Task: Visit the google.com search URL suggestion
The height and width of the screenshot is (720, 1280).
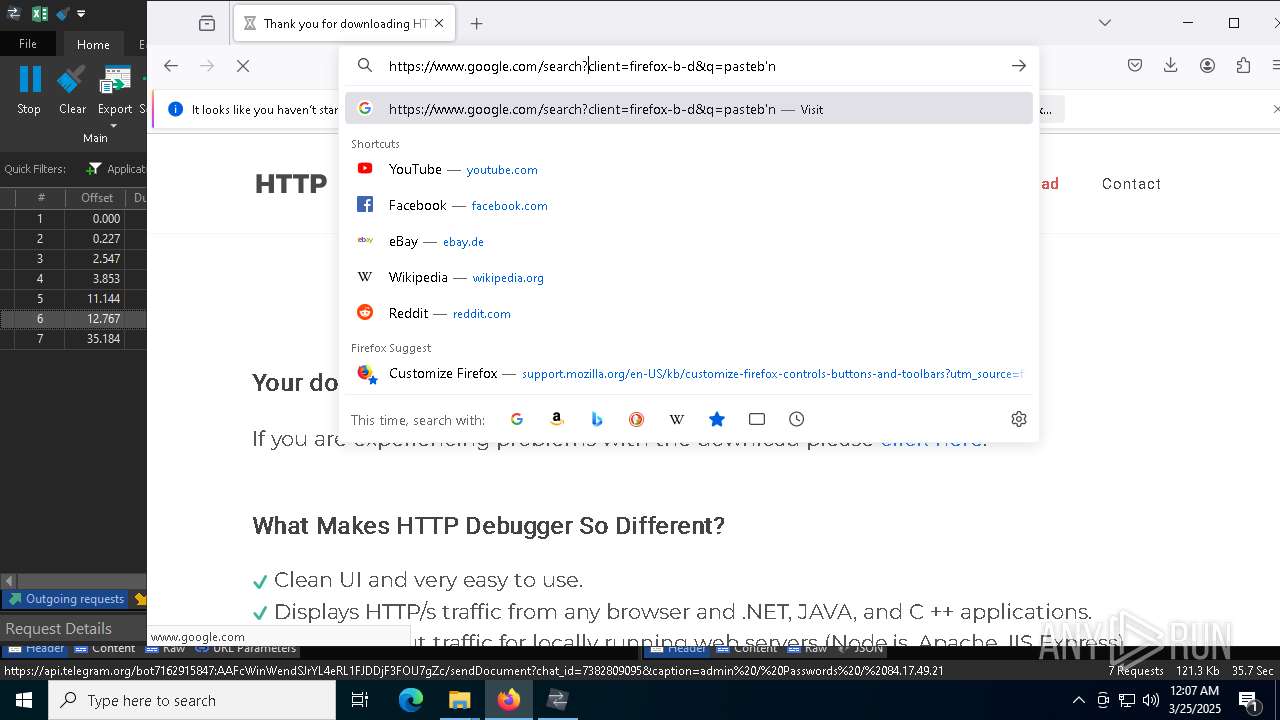Action: (x=689, y=109)
